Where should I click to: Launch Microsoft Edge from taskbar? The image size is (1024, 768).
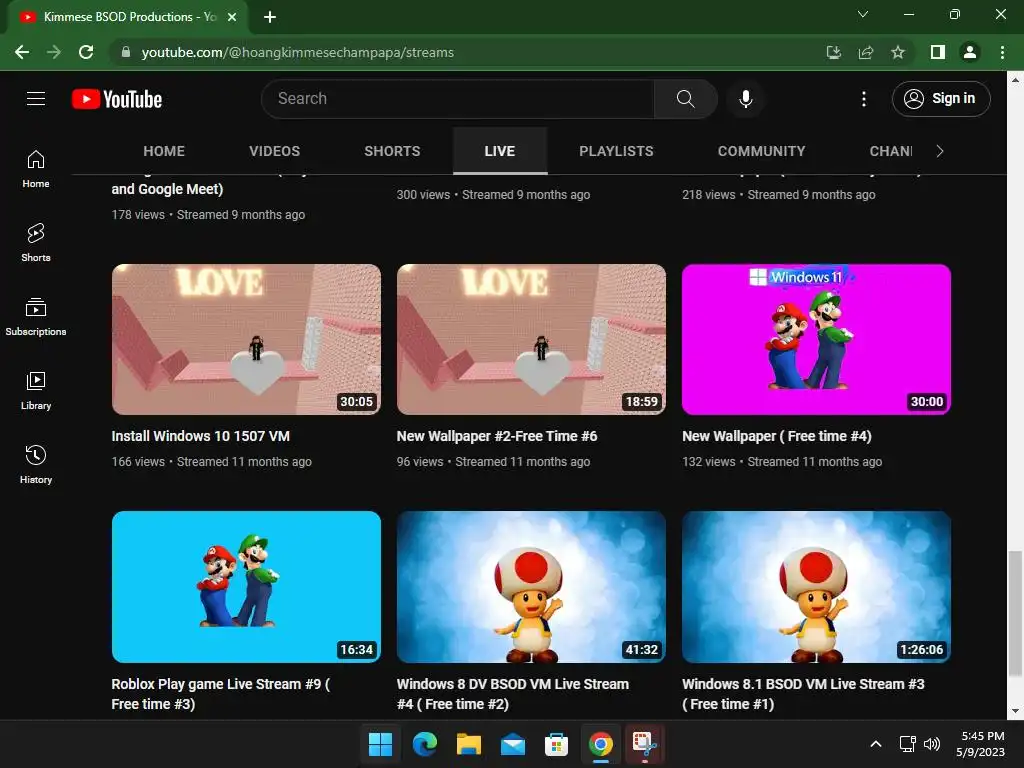424,744
